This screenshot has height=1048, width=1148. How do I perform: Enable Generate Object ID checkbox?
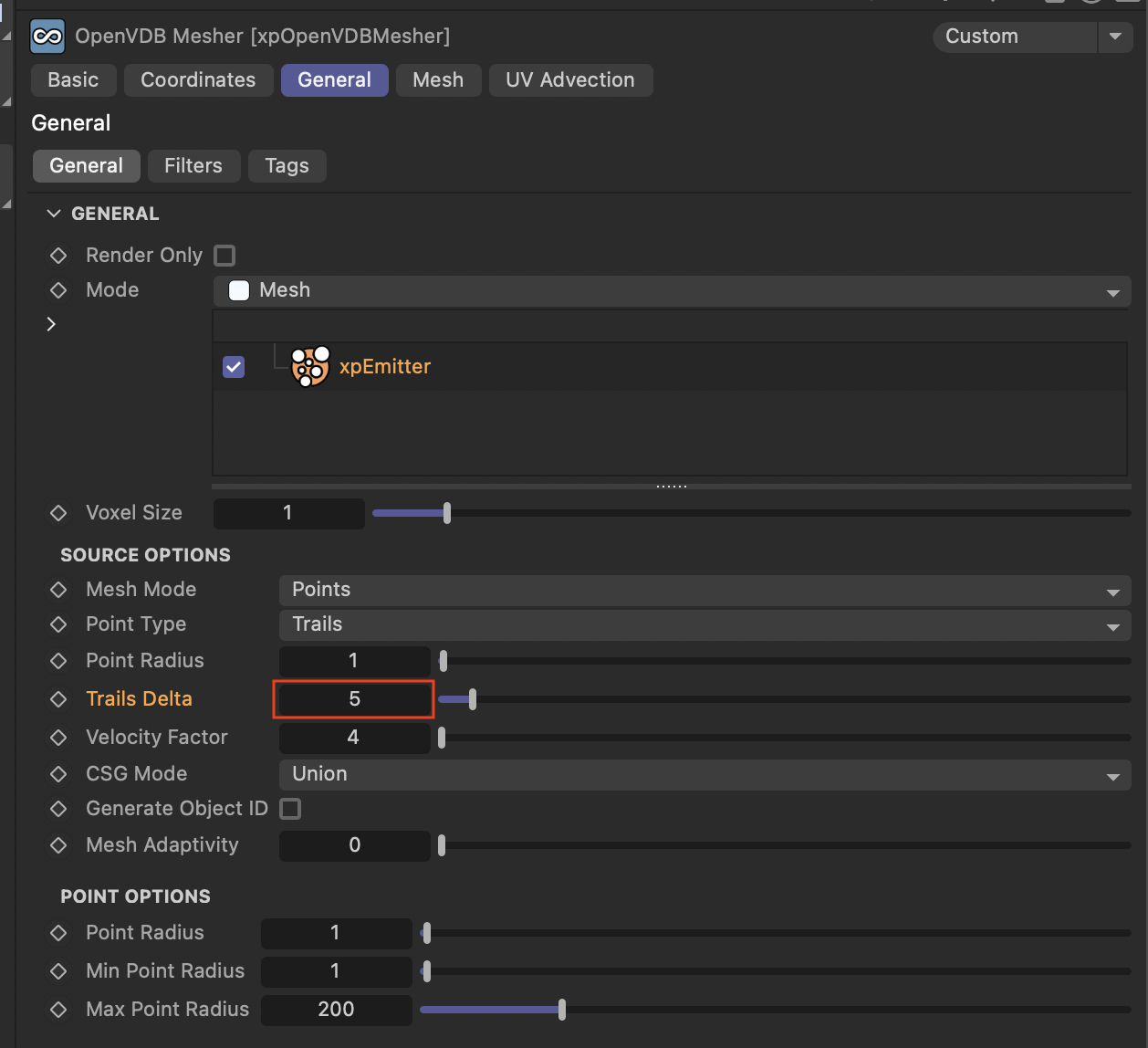290,809
